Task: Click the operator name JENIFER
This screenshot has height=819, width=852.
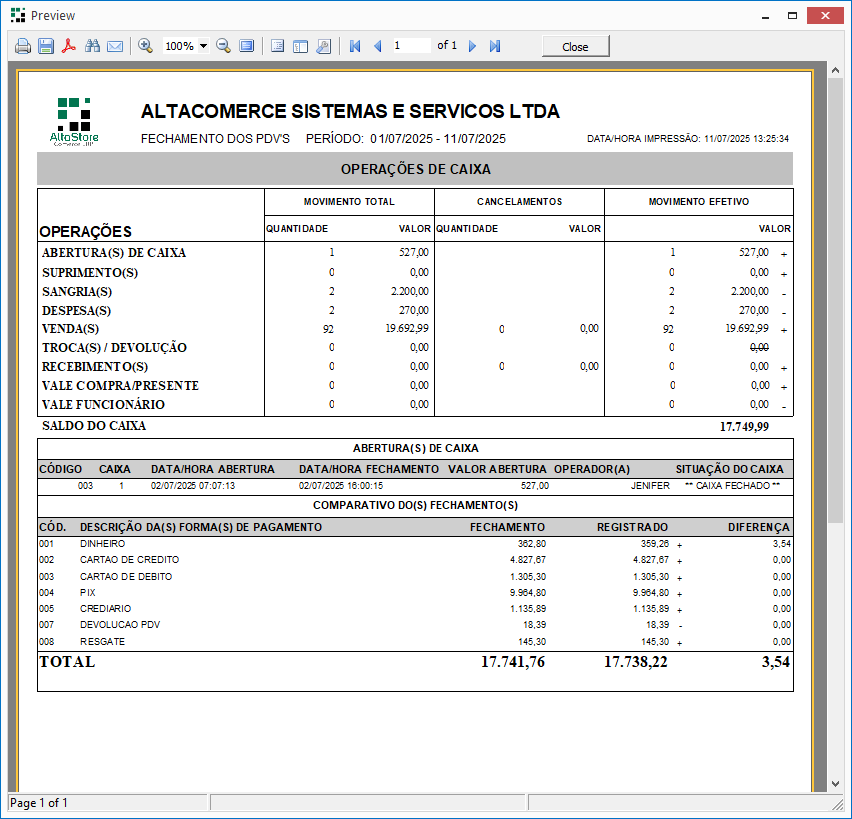Action: coord(650,485)
